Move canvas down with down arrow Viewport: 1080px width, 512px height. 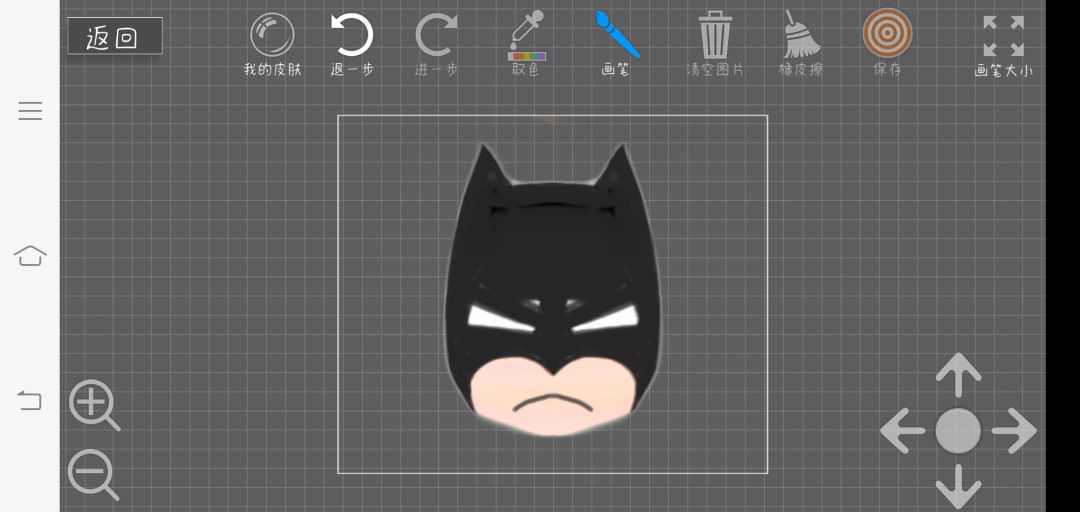(958, 487)
